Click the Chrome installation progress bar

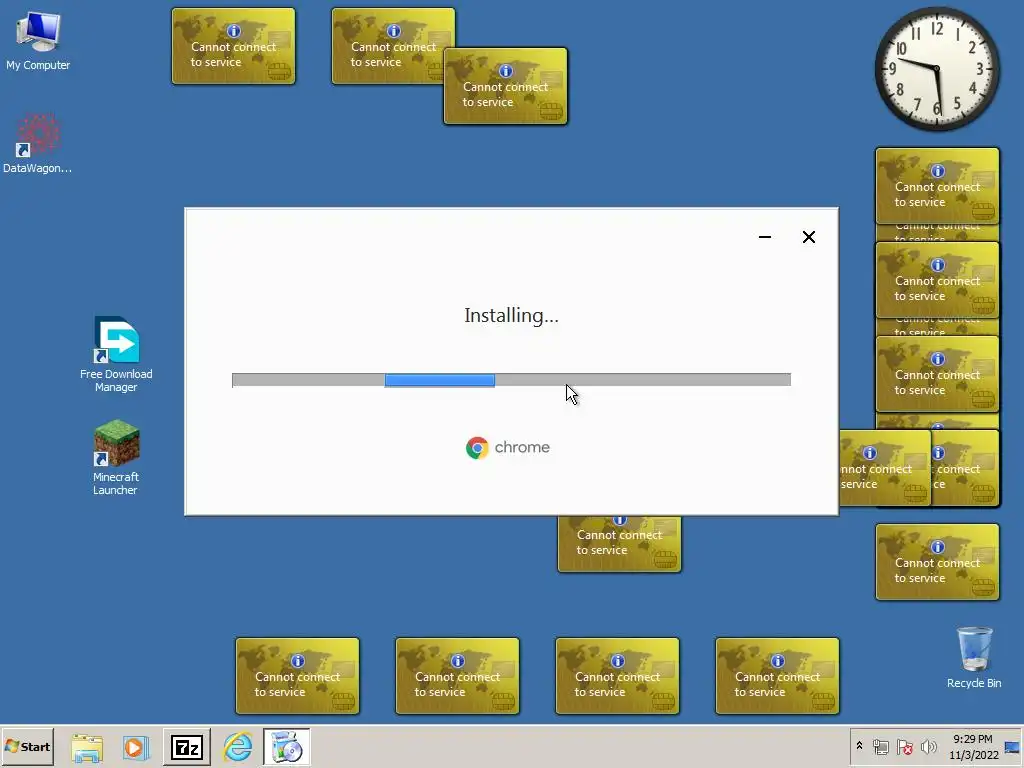pos(511,380)
